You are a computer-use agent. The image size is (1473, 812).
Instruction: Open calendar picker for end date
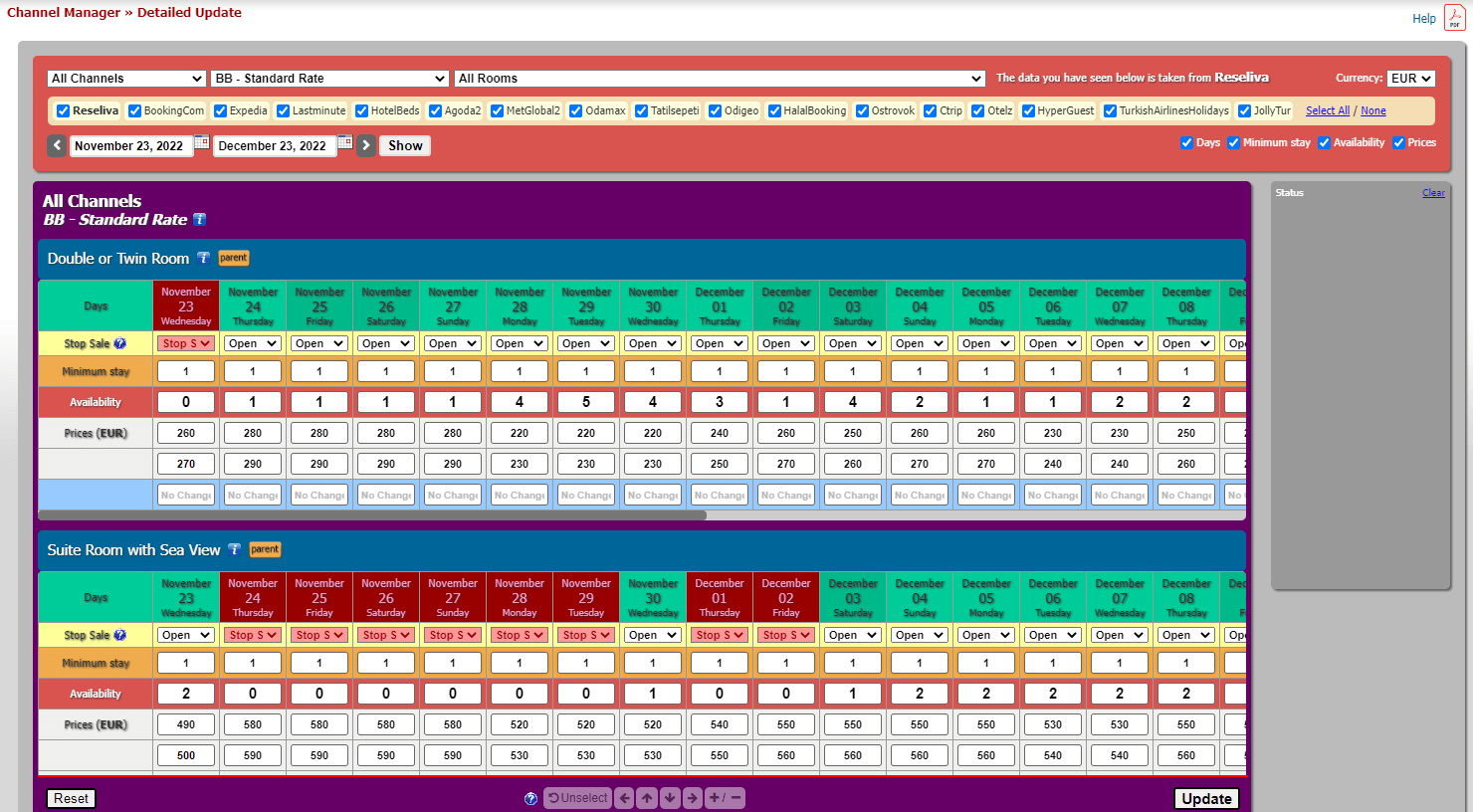[x=344, y=143]
